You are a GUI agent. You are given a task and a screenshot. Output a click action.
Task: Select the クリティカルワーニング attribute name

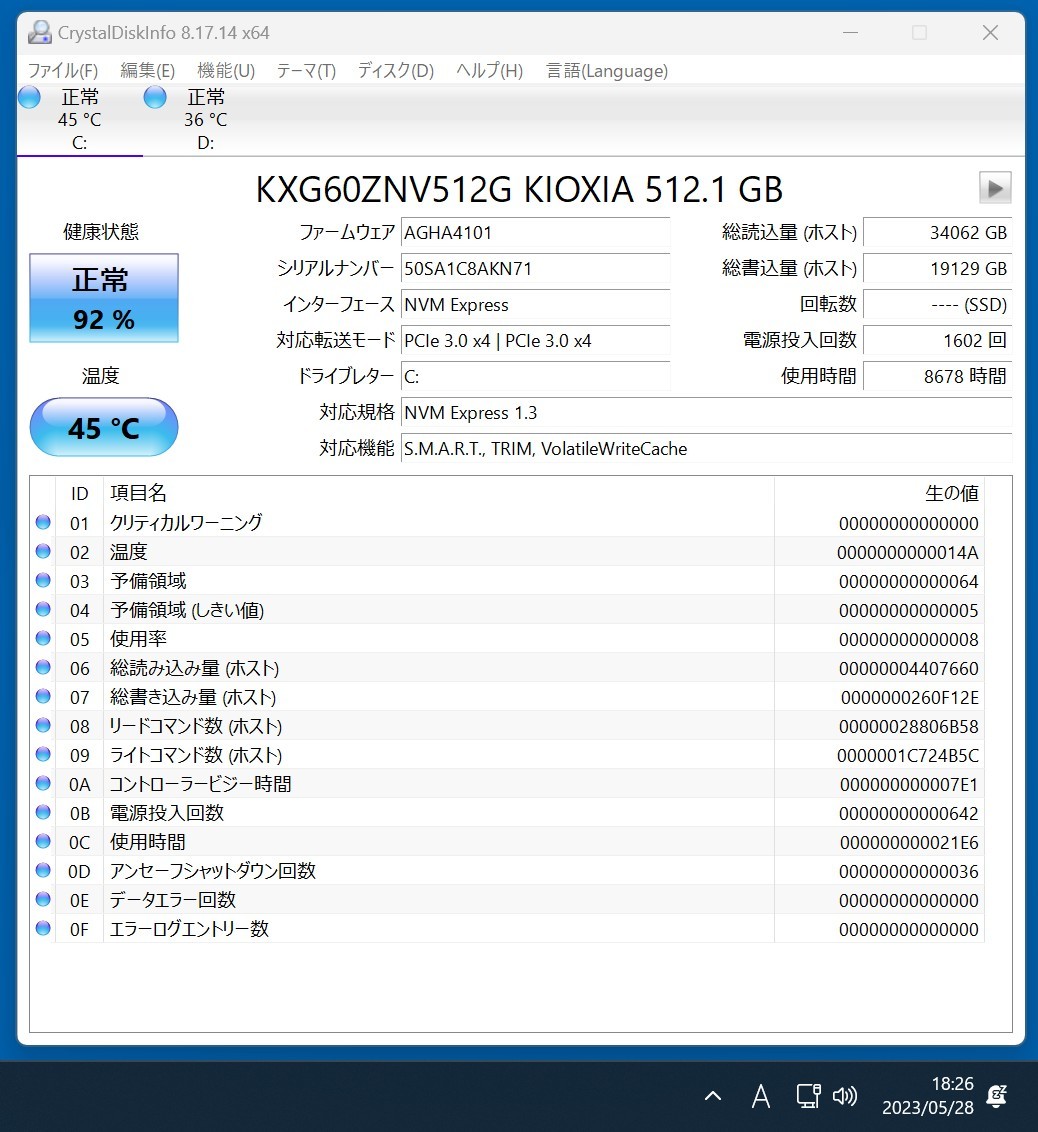coord(186,523)
